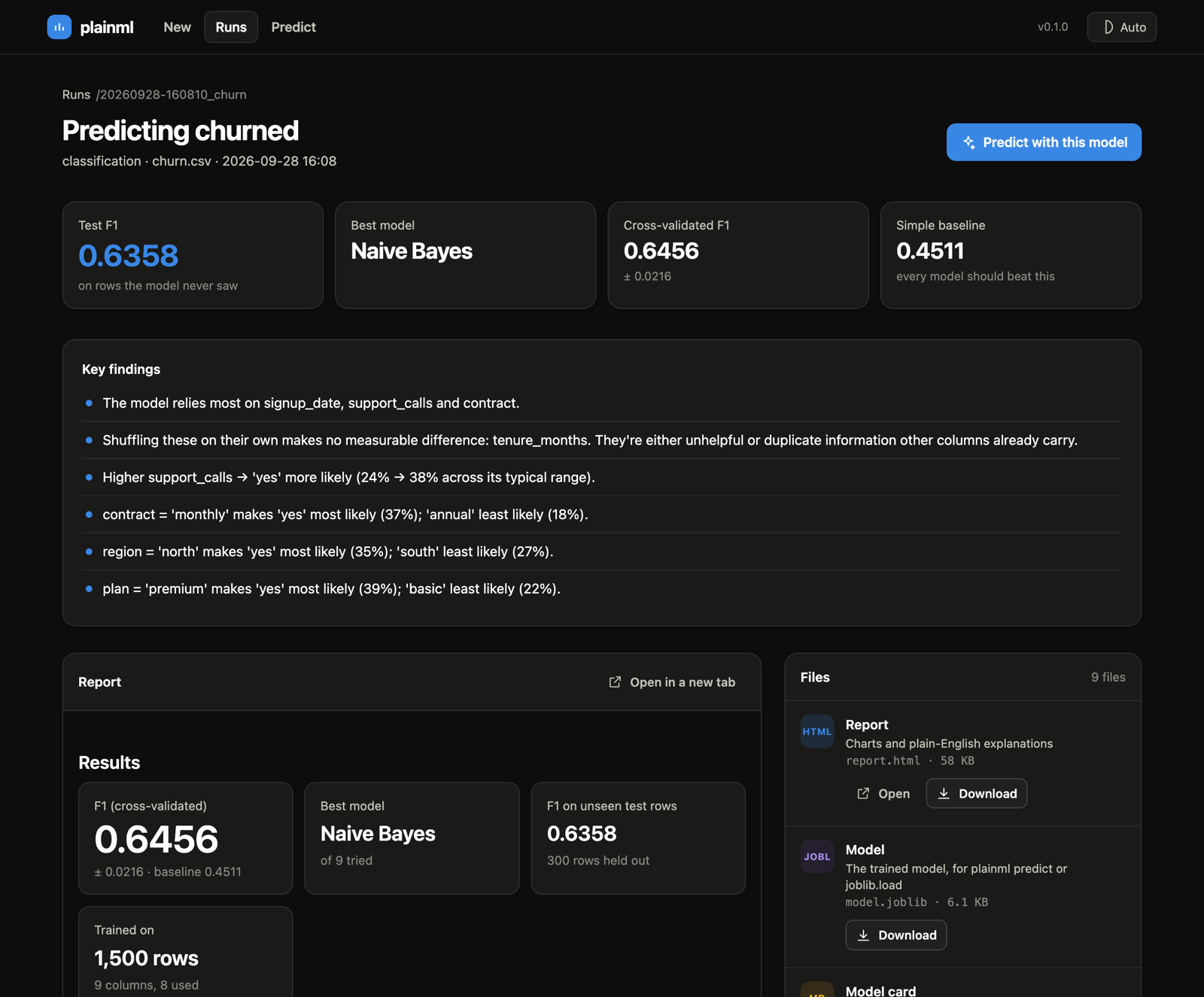Click model.joblib · 6.1 KB filename text
Image resolution: width=1204 pixels, height=997 pixels.
click(x=917, y=902)
